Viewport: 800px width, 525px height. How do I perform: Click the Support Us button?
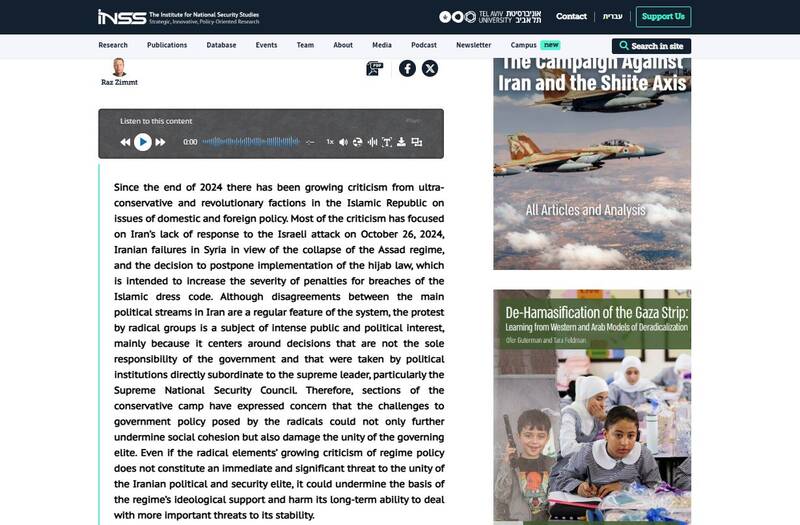coord(663,16)
